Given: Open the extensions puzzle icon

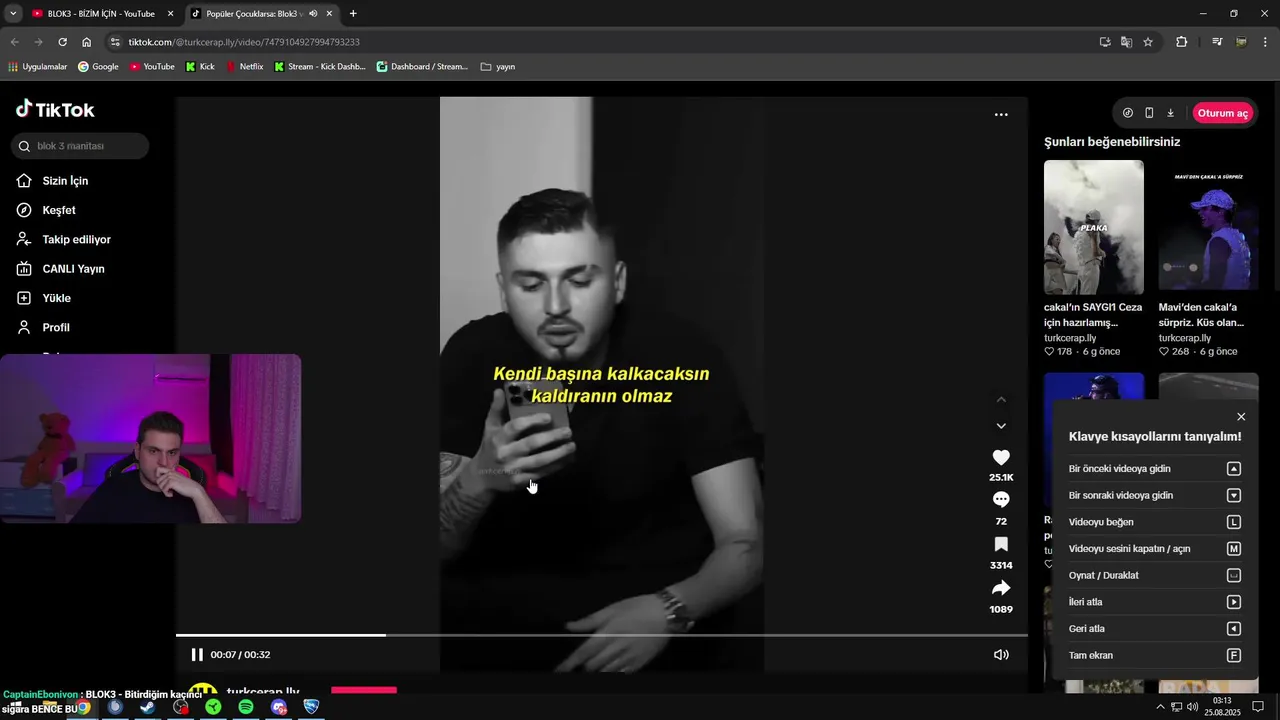Looking at the screenshot, I should (1181, 42).
